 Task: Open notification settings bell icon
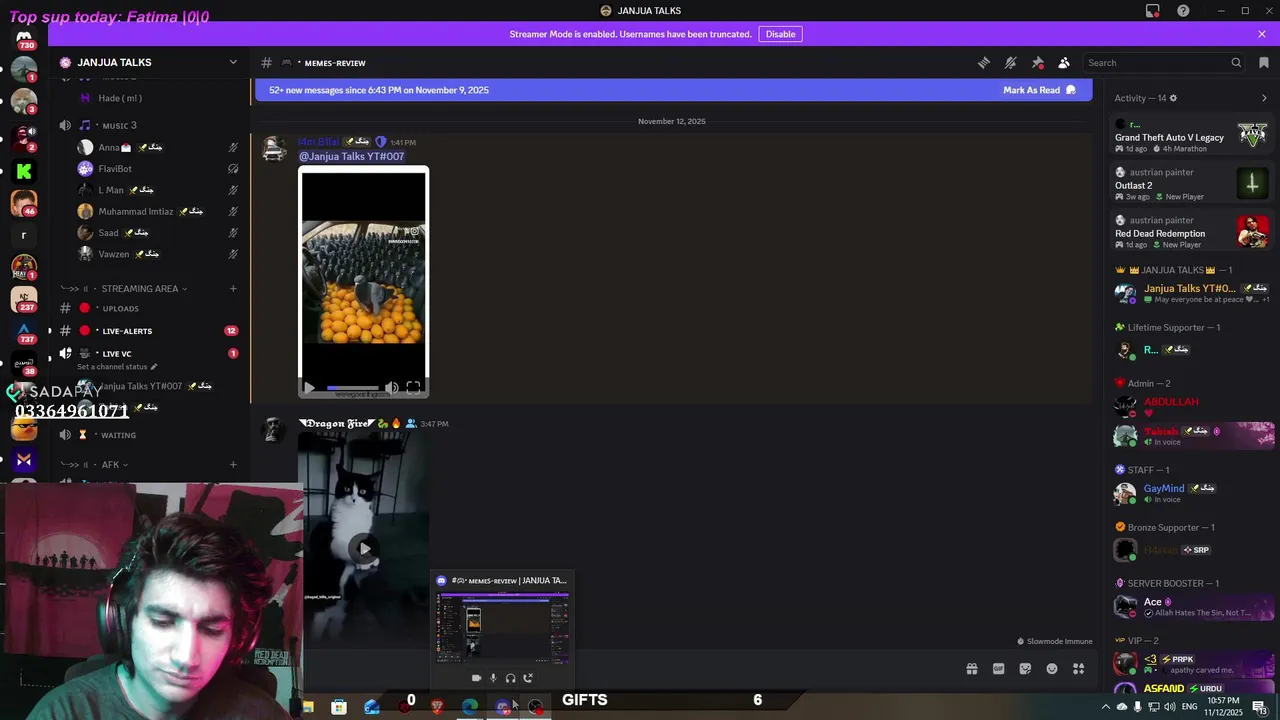[1011, 62]
